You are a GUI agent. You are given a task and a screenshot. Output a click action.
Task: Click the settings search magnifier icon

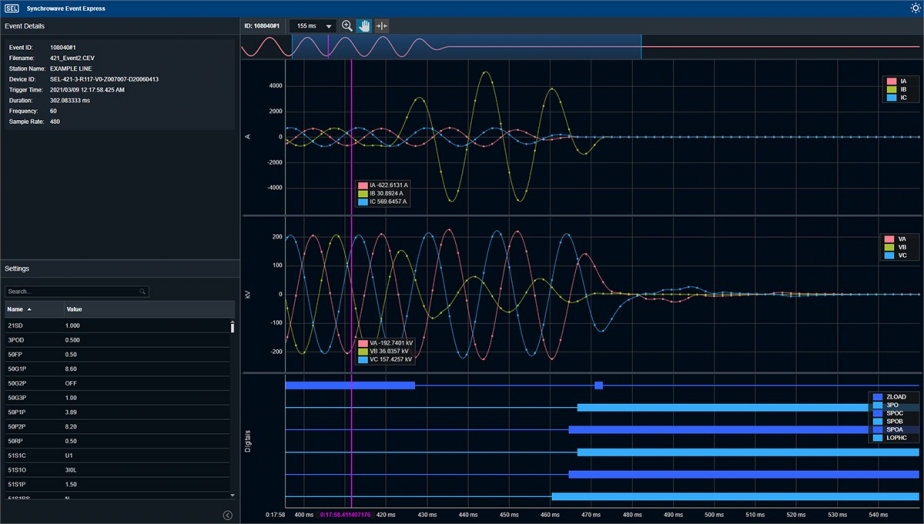tap(143, 292)
